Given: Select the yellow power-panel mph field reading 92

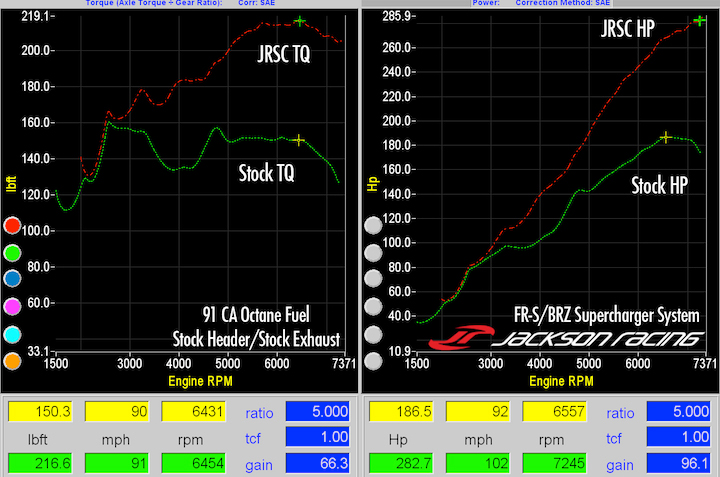Looking at the screenshot, I should pyautogui.click(x=478, y=411).
